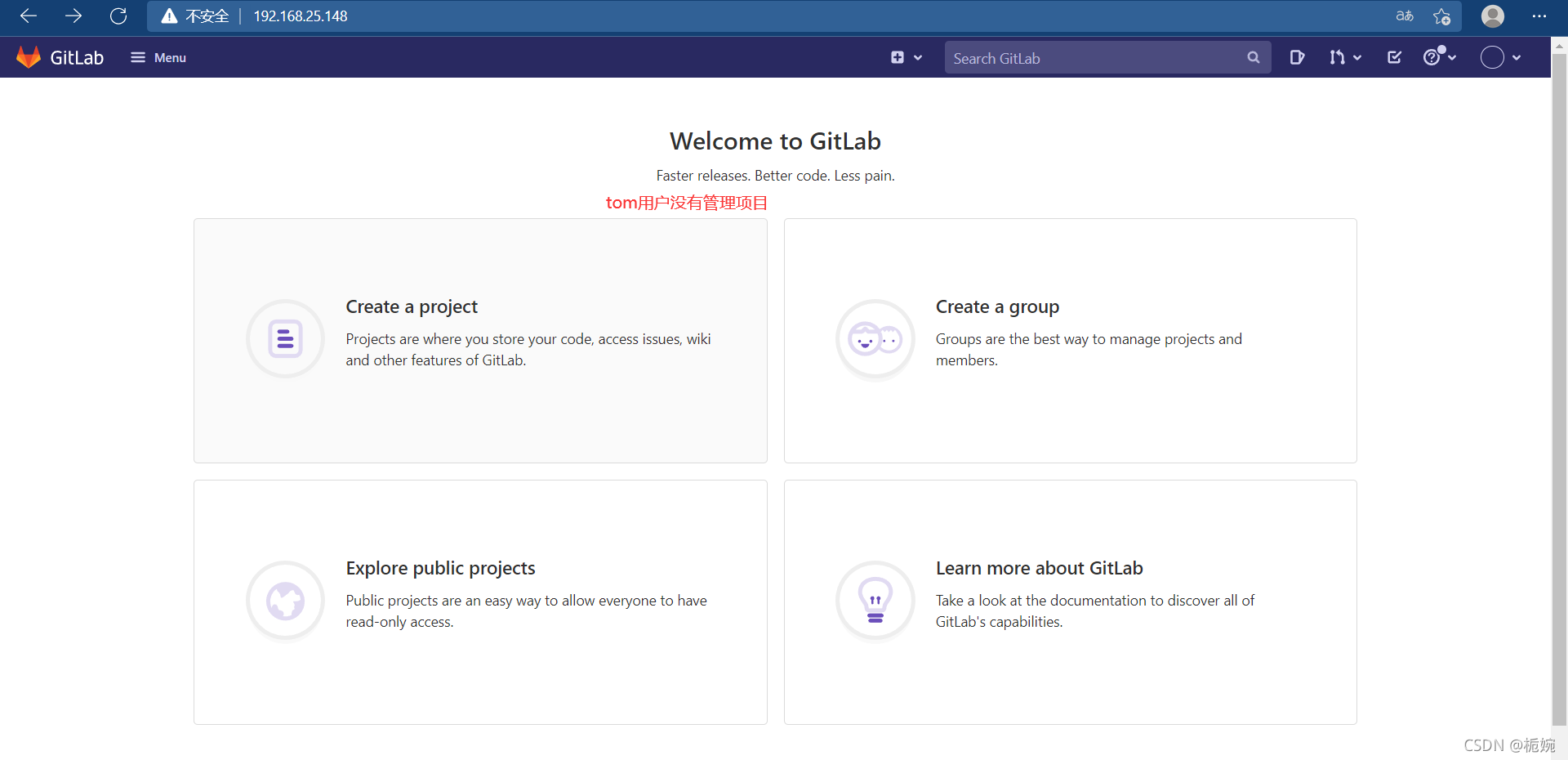Click the Explore public projects globe icon
1568x760 pixels.
point(286,601)
